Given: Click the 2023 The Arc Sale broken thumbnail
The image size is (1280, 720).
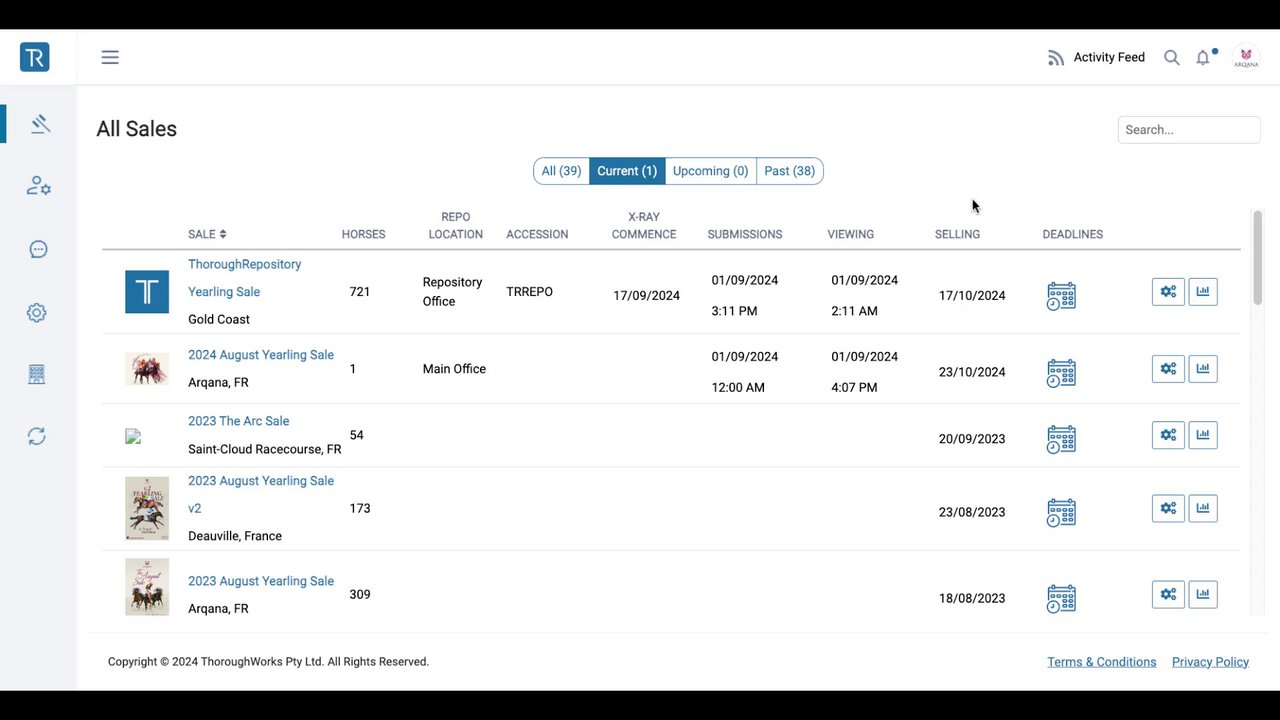Looking at the screenshot, I should pos(133,436).
